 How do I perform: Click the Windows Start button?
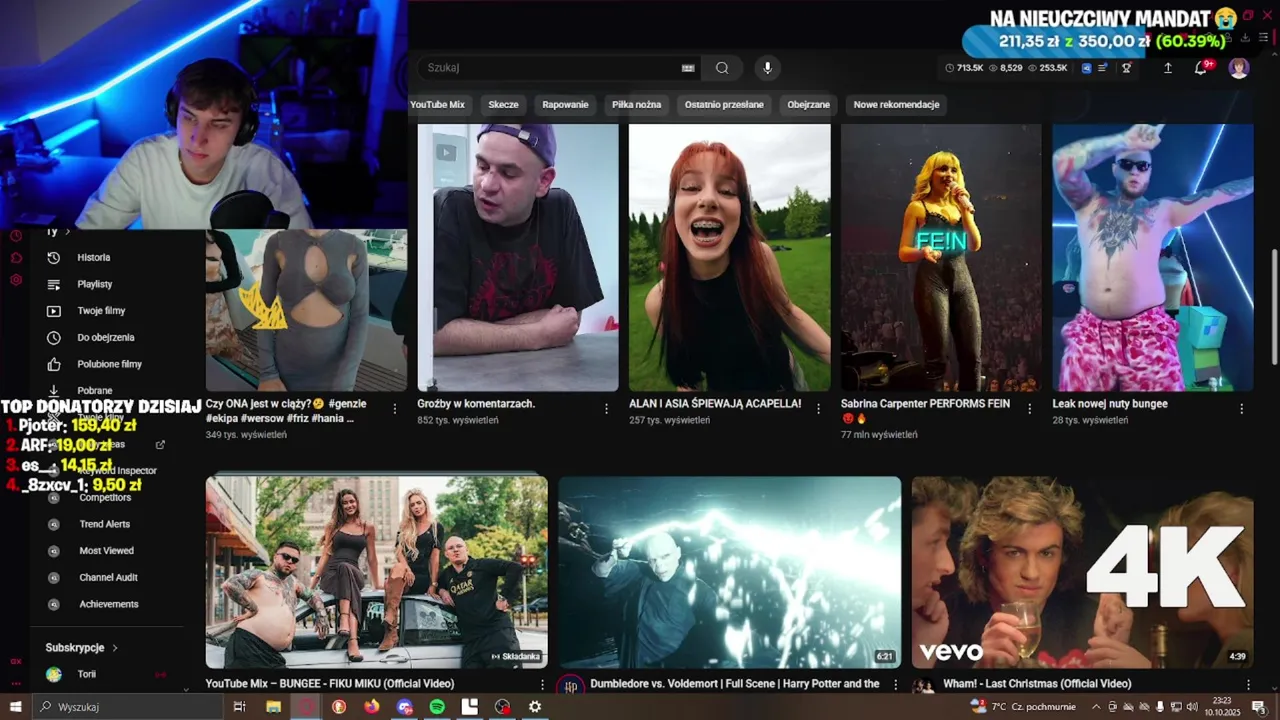tap(15, 707)
